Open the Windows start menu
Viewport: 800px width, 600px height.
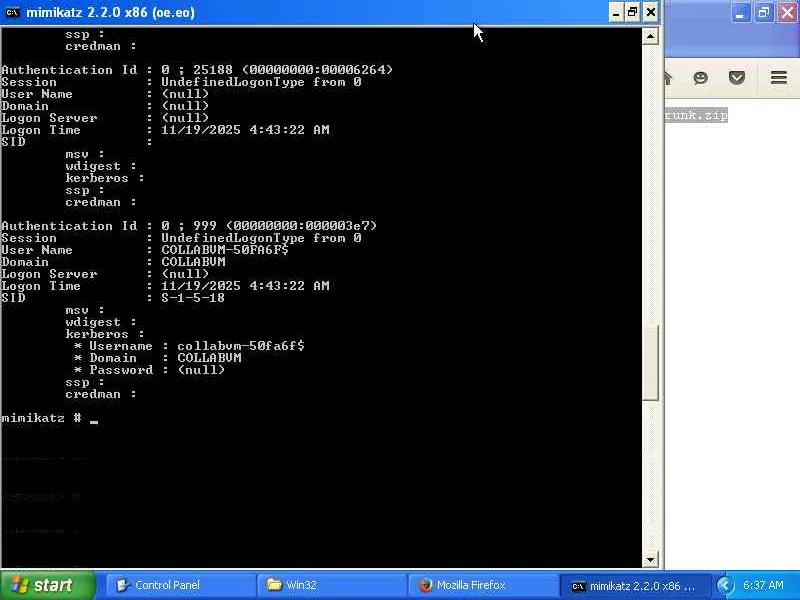(48, 585)
